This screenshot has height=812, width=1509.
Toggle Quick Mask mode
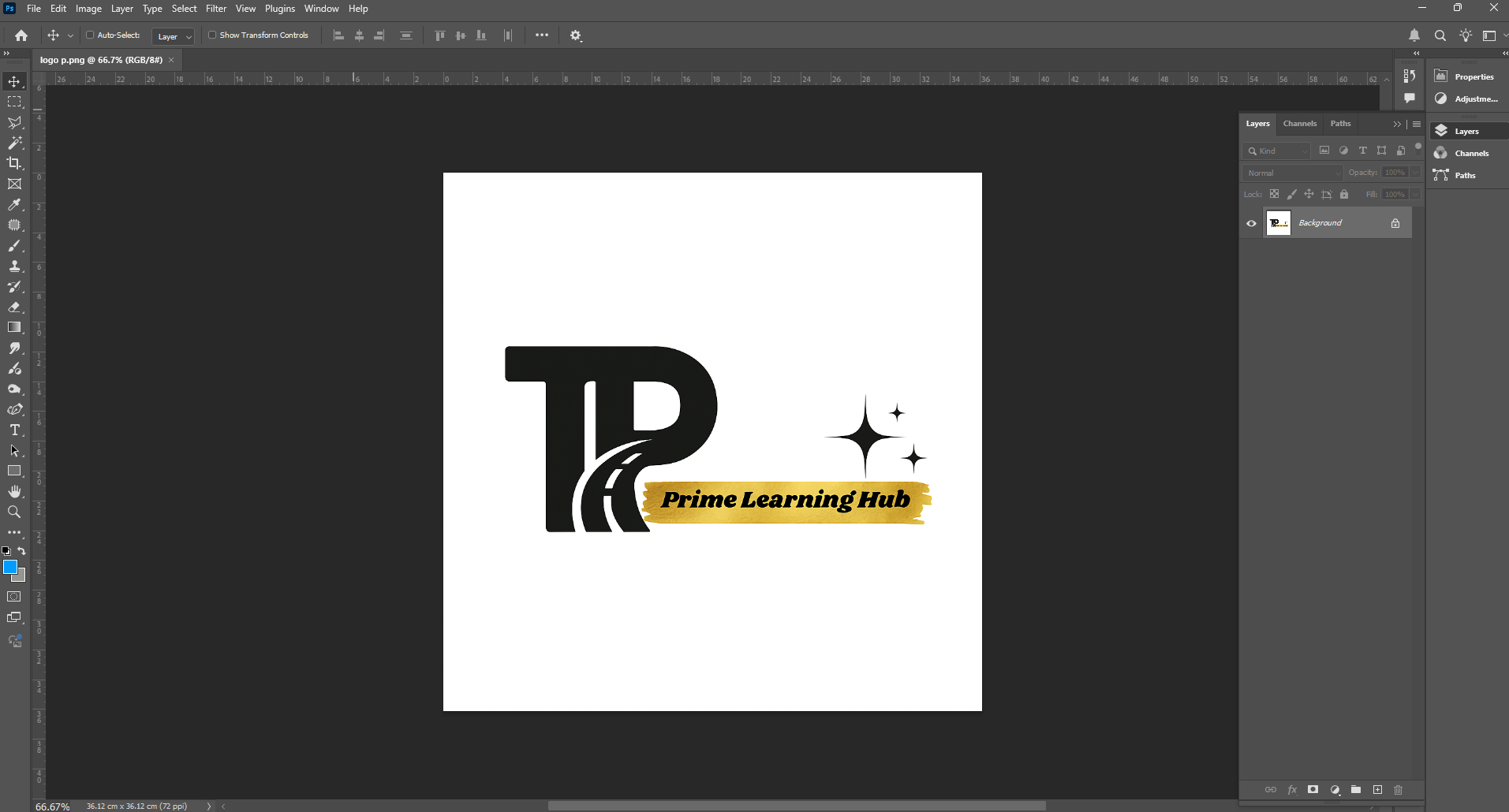click(x=14, y=597)
